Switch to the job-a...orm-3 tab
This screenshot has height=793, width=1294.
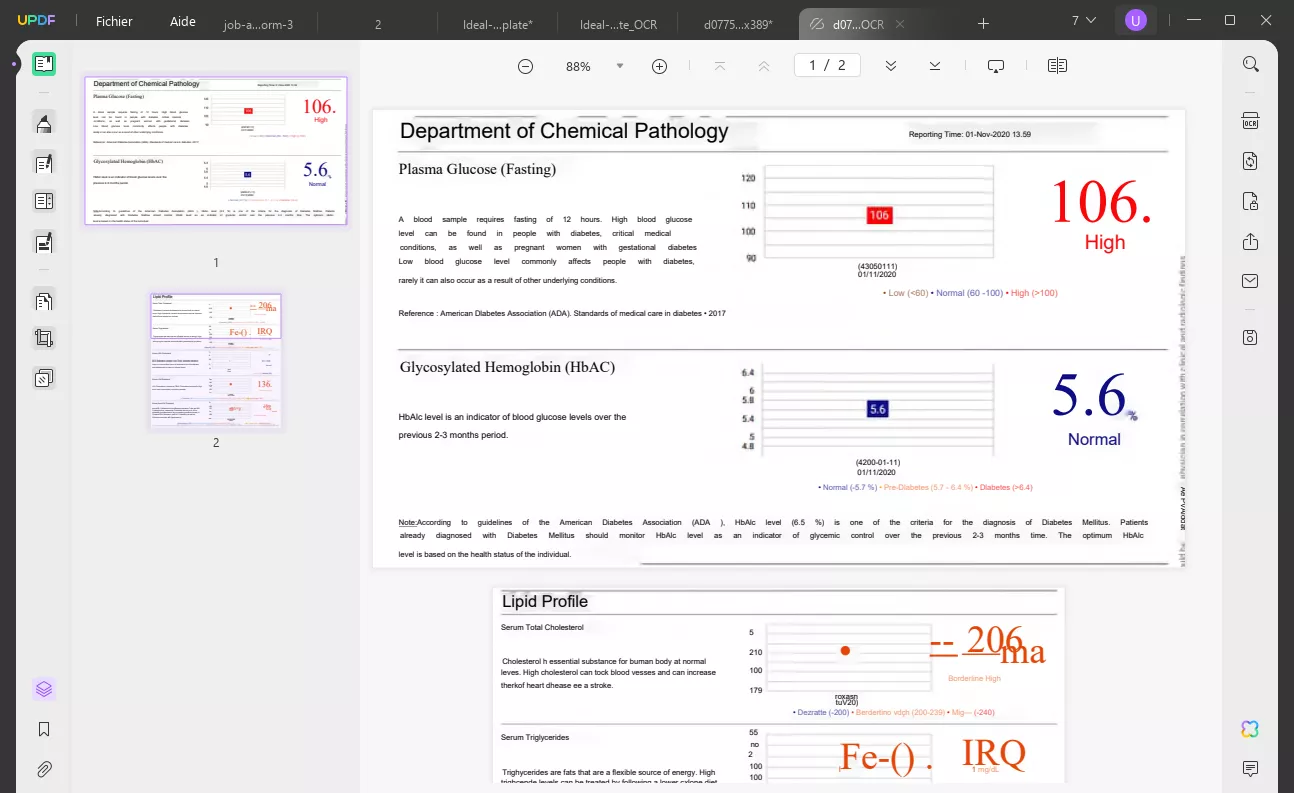[x=258, y=24]
